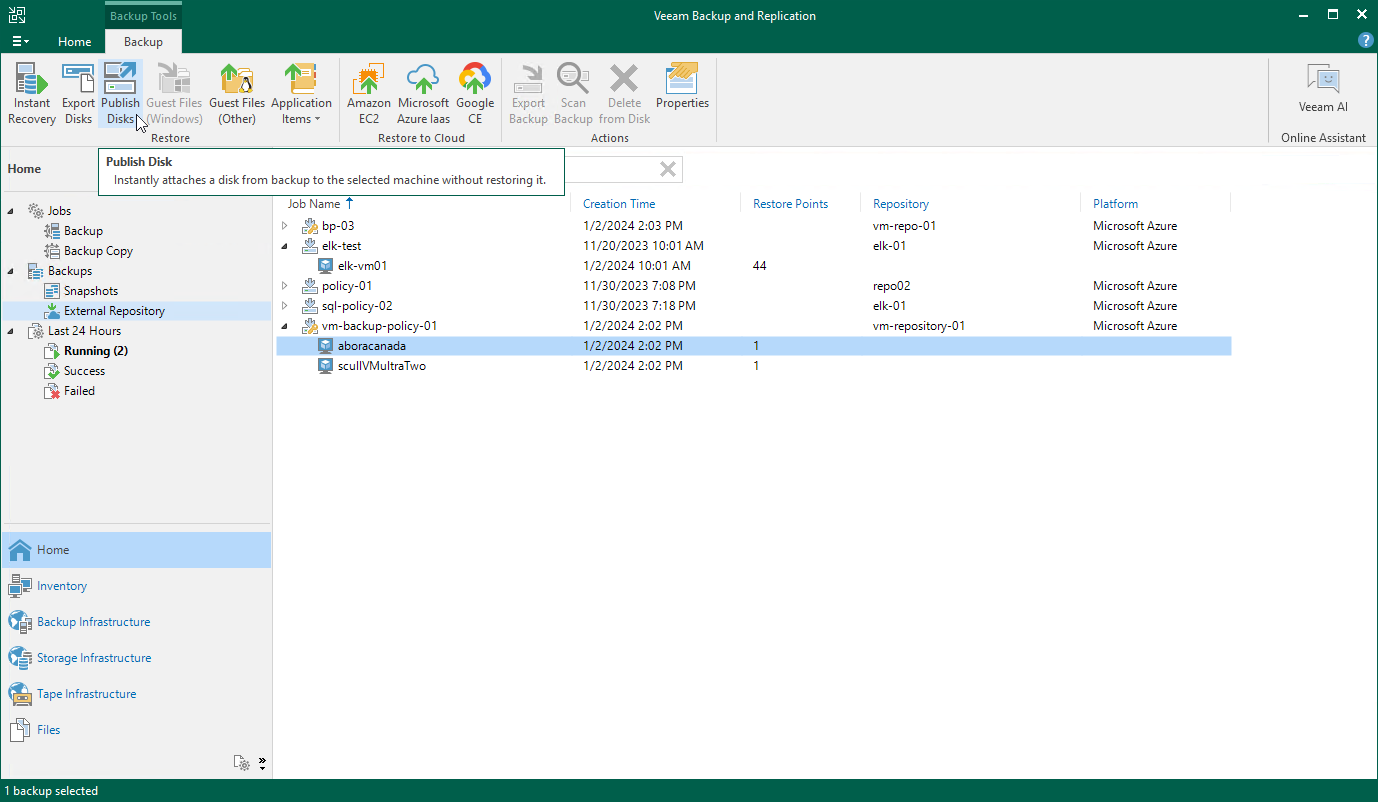Open the Backup Infrastructure view
The height and width of the screenshot is (802, 1378).
tap(136, 622)
